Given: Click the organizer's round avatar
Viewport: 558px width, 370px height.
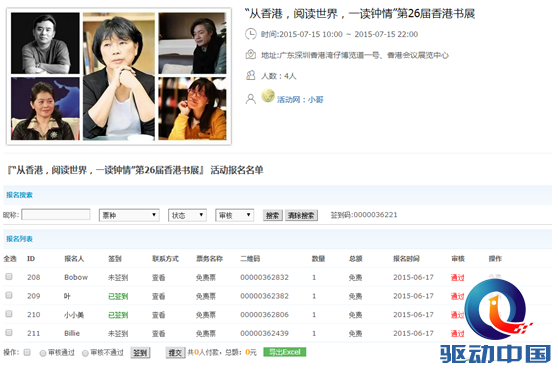Looking at the screenshot, I should [x=268, y=96].
